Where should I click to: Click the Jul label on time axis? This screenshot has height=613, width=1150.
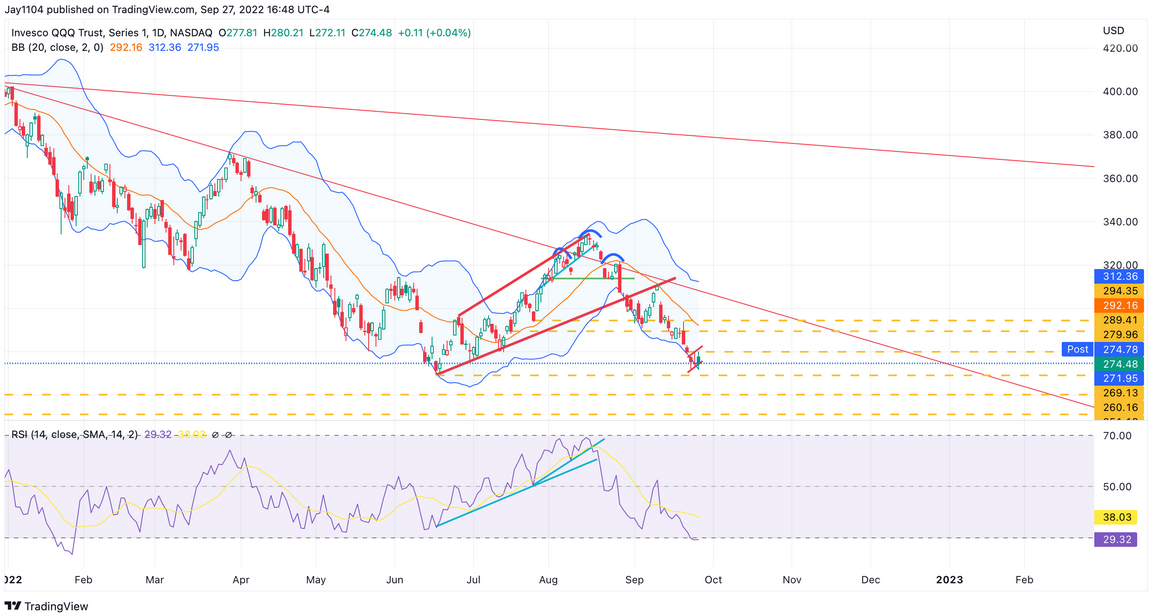coord(473,580)
